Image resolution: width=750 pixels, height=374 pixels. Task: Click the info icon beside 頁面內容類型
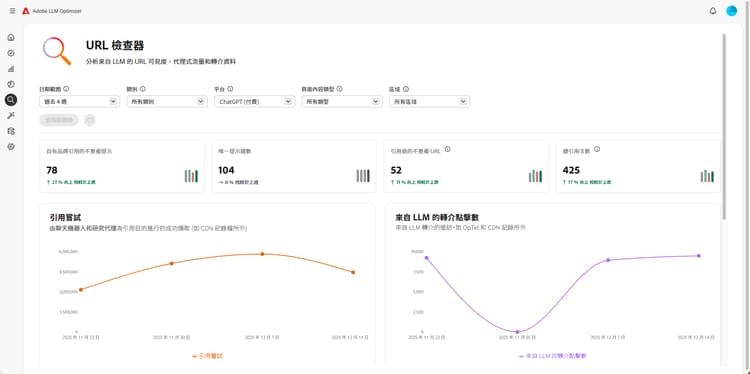(x=340, y=88)
